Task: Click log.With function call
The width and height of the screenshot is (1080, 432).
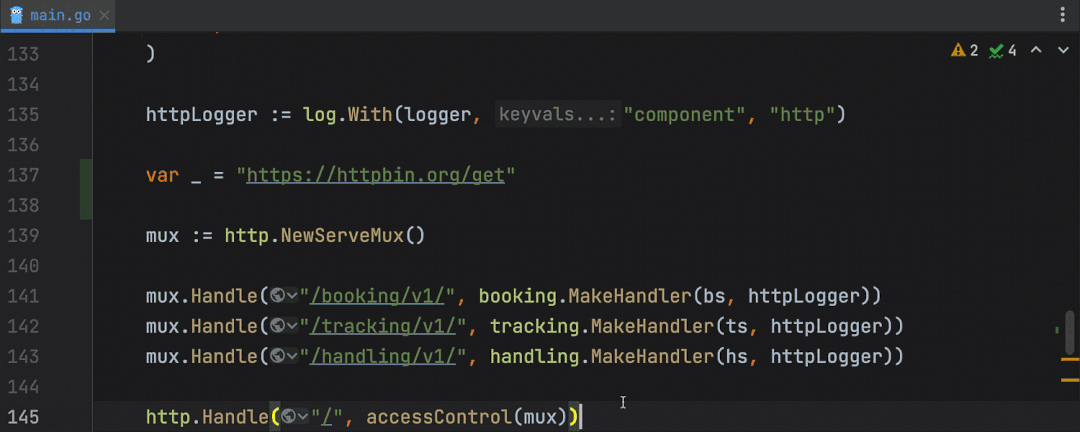Action: (x=348, y=114)
